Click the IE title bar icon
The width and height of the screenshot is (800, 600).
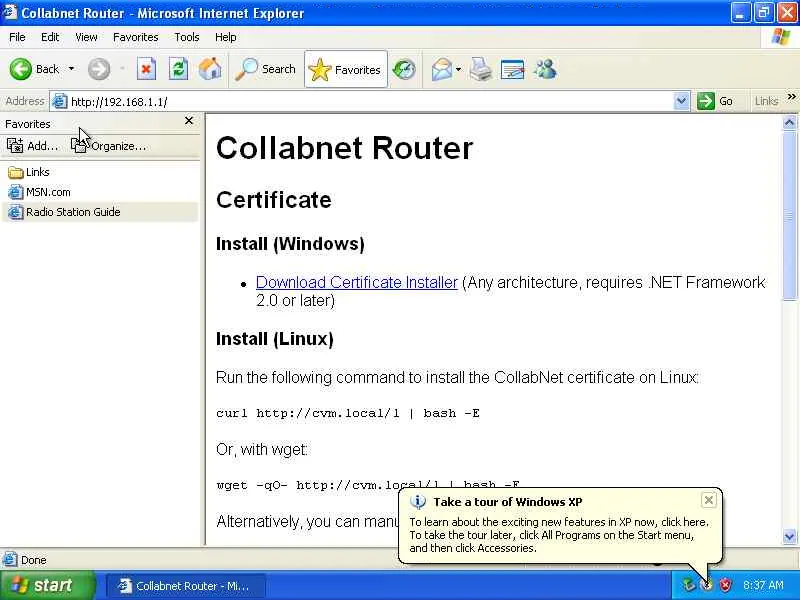coord(10,12)
